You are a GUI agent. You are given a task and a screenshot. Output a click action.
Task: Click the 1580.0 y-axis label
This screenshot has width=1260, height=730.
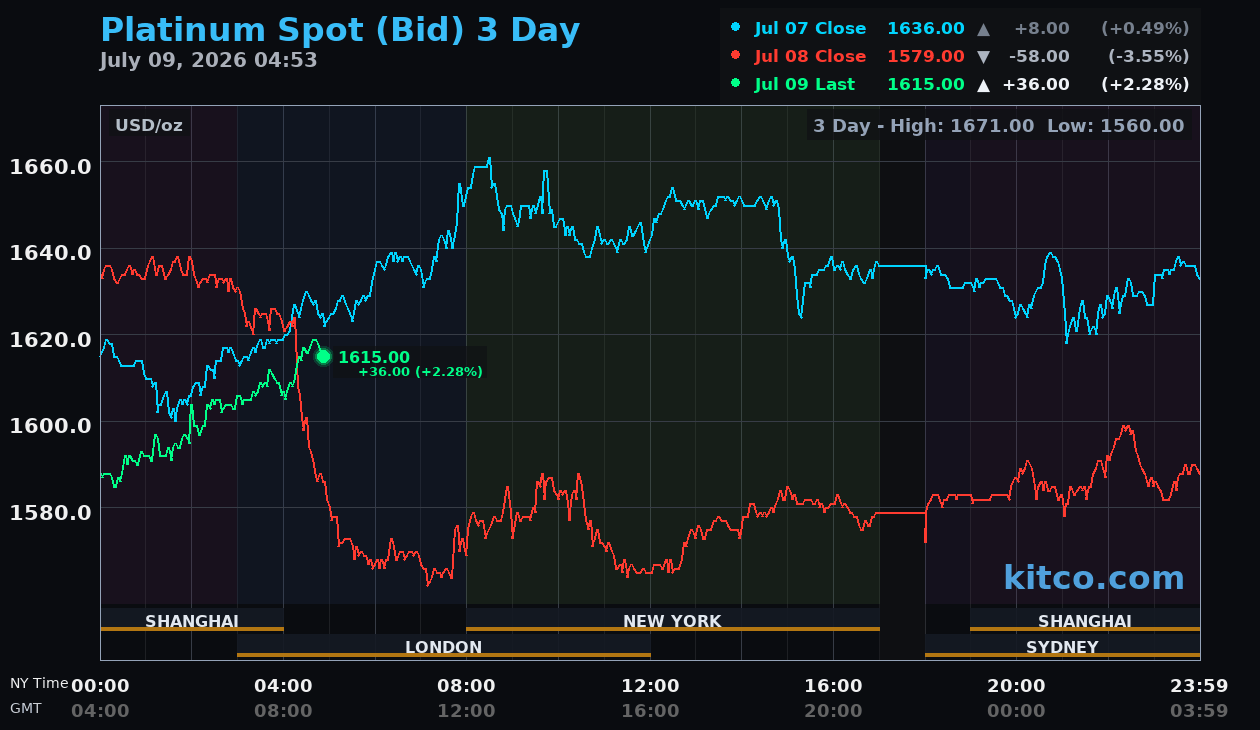pos(50,512)
